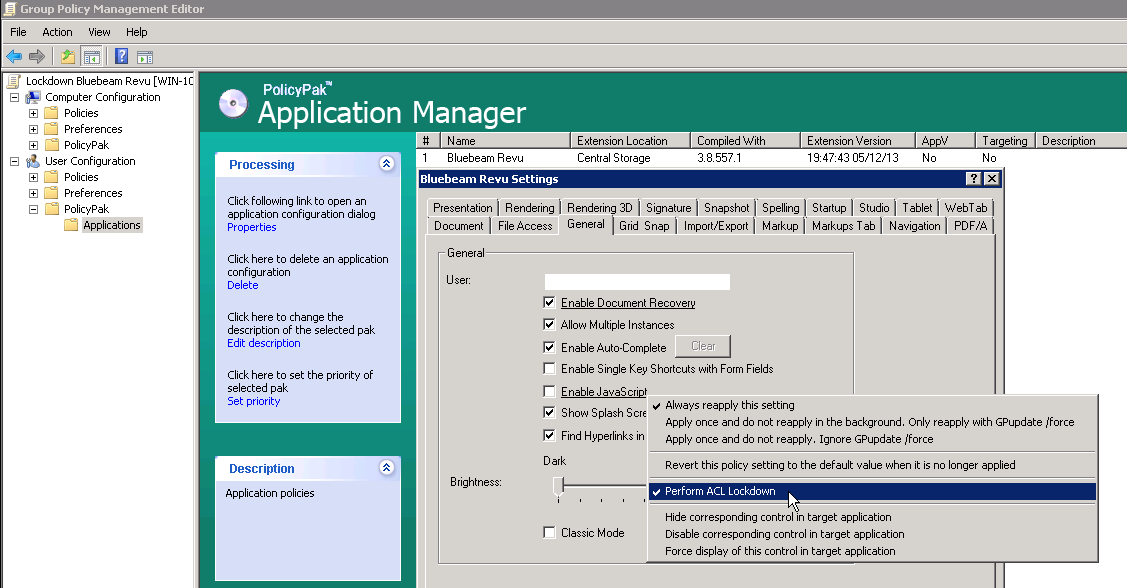Open the File menu
Screen dimensions: 1127x588
[x=18, y=32]
